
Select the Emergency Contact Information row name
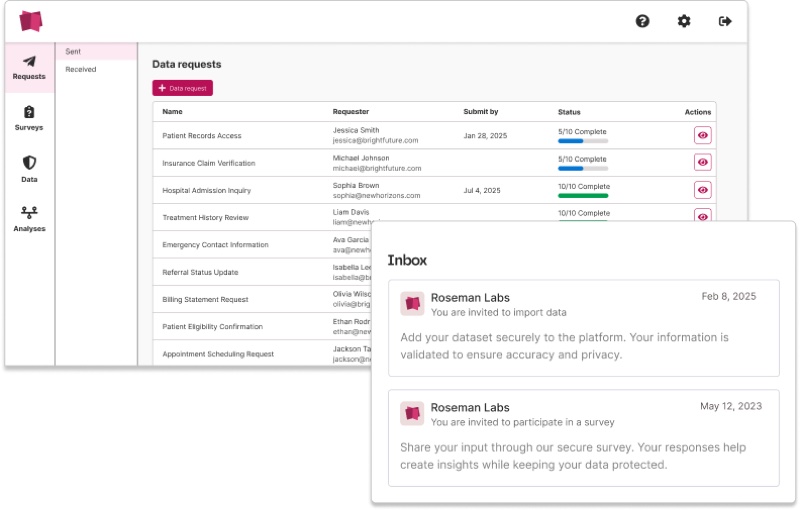coord(215,245)
